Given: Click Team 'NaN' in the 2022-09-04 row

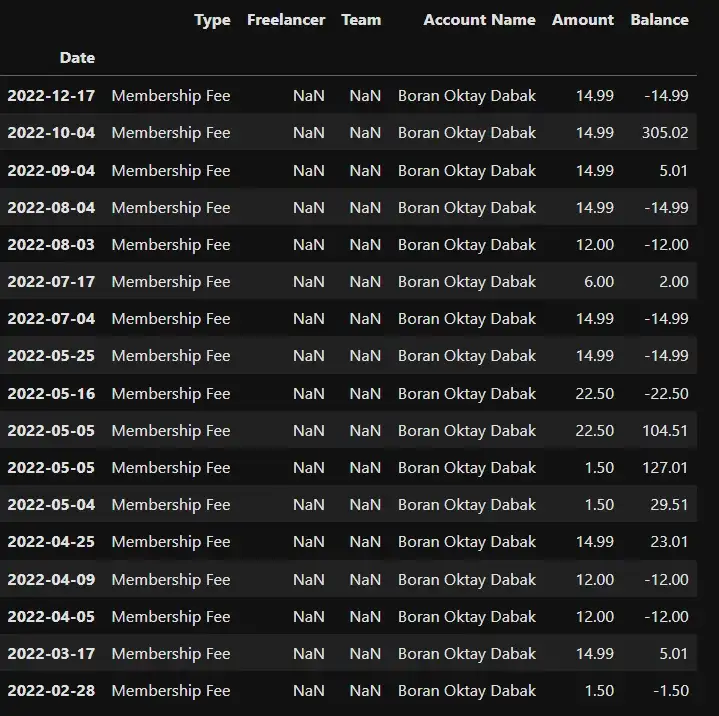Looking at the screenshot, I should pos(365,171).
